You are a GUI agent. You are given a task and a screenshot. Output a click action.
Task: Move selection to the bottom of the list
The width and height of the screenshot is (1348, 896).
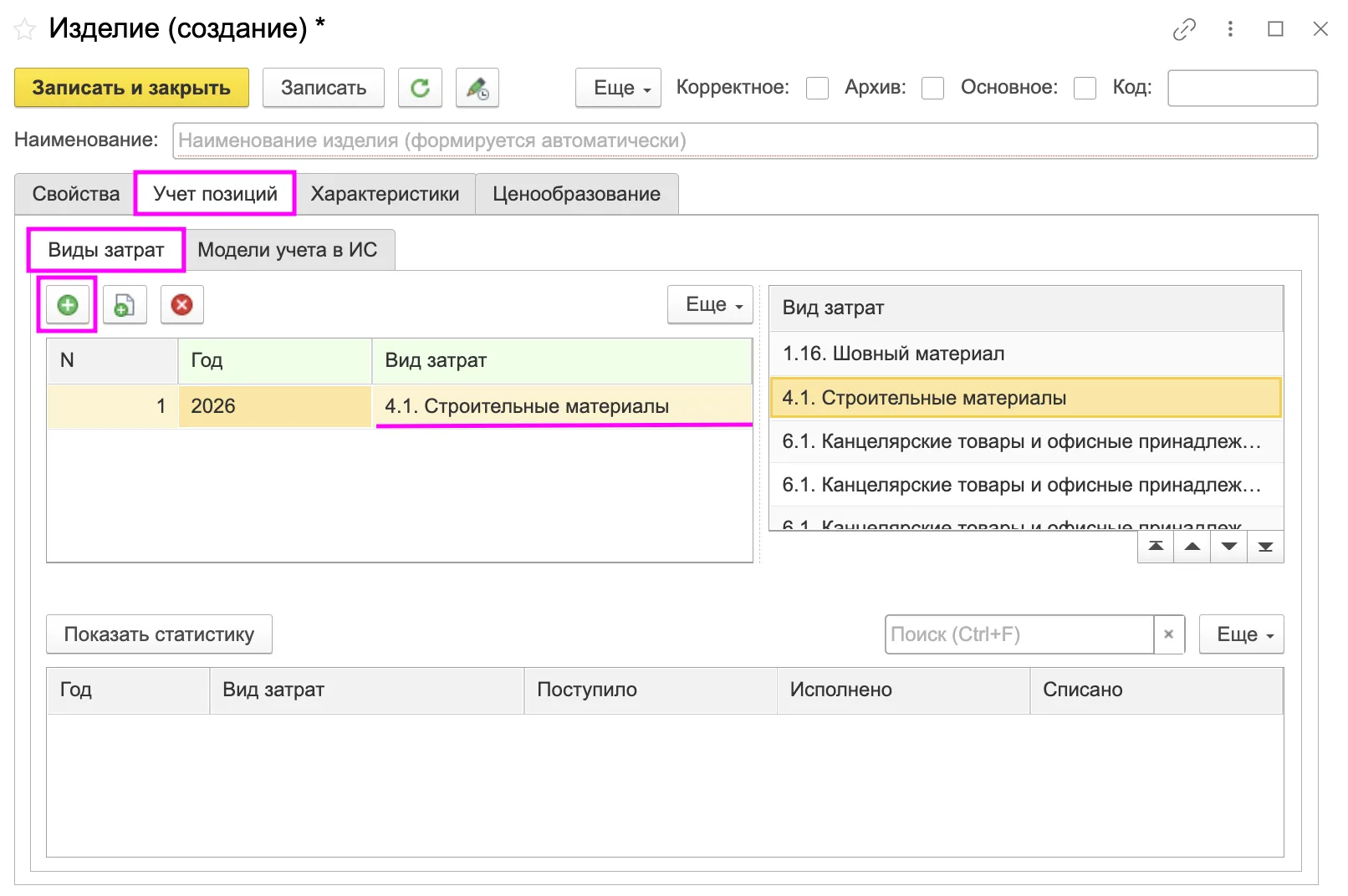coord(1266,547)
